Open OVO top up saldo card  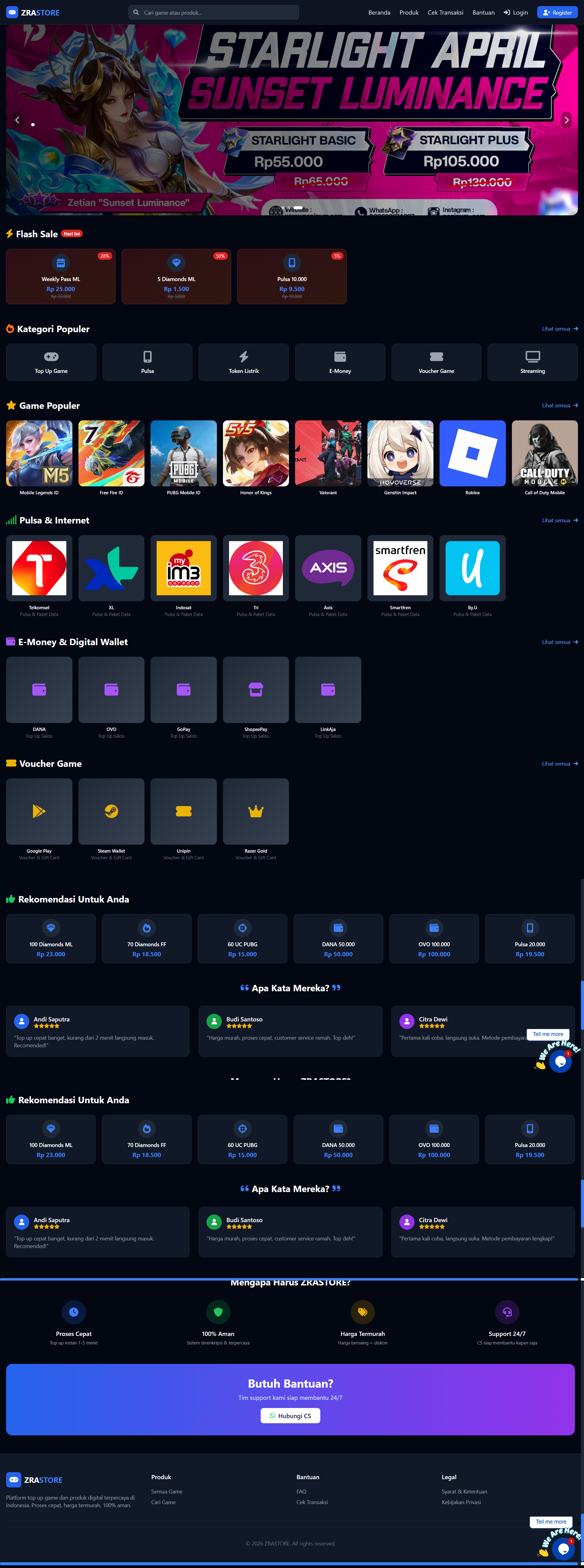click(x=111, y=690)
